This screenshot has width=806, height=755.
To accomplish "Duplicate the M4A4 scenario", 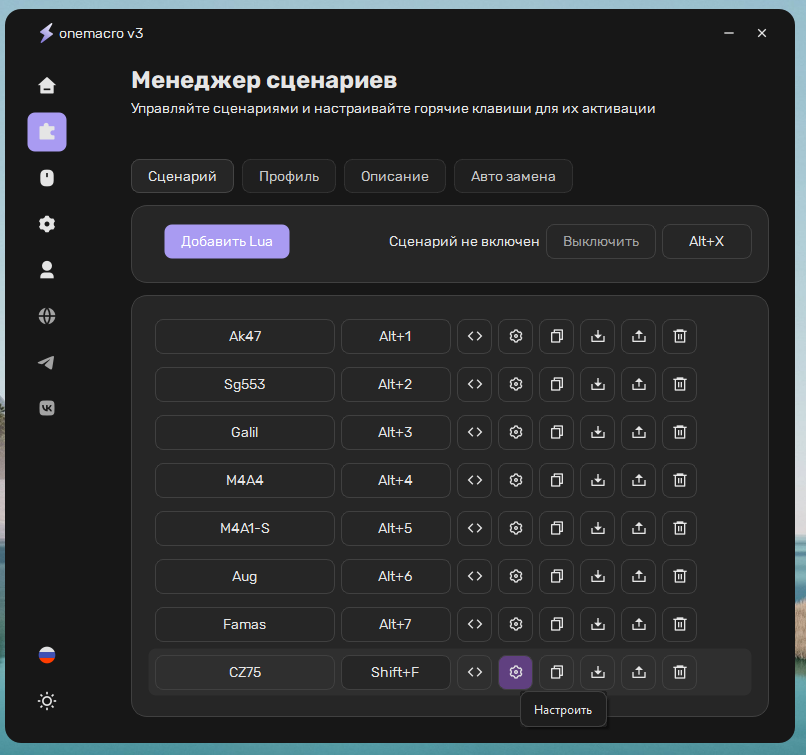I will [x=557, y=481].
